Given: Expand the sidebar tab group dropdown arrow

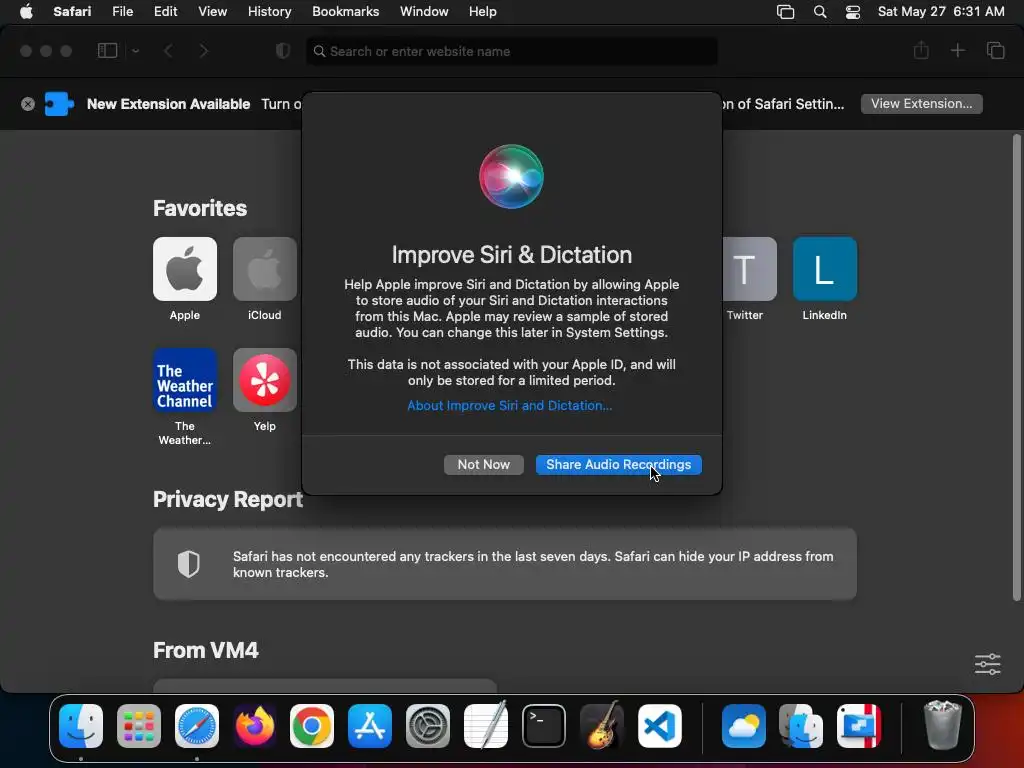Looking at the screenshot, I should tap(135, 51).
